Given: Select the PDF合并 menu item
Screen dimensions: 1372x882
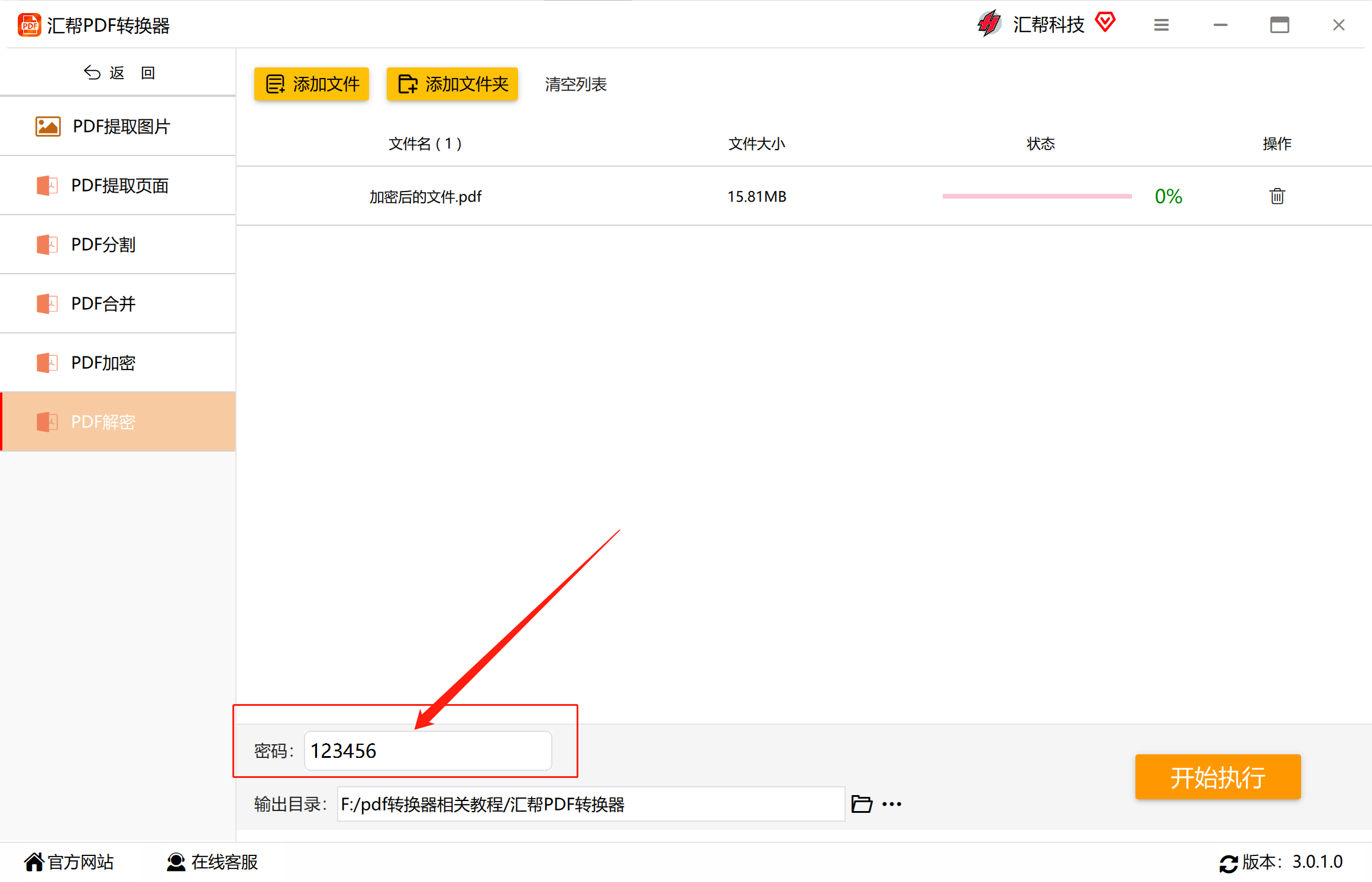Looking at the screenshot, I should coord(118,303).
